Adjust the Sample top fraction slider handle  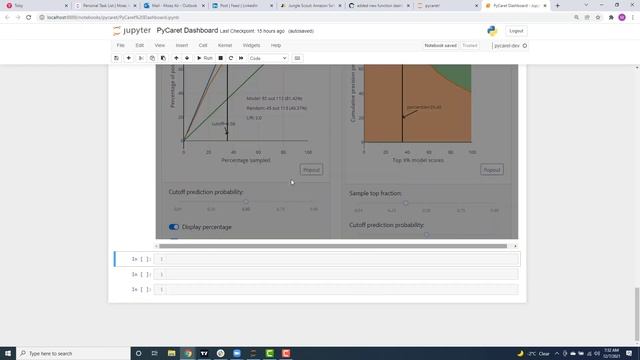(405, 203)
